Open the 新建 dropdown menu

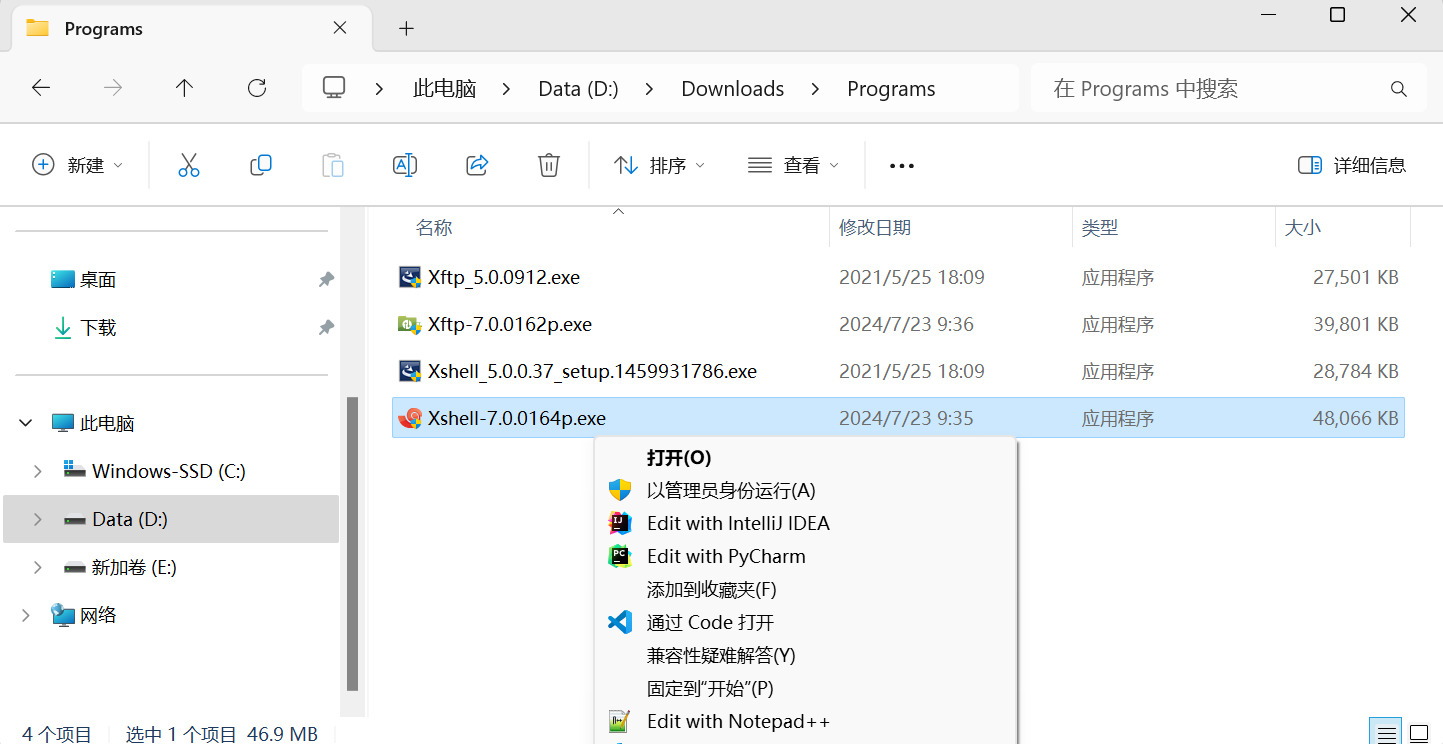[x=78, y=165]
